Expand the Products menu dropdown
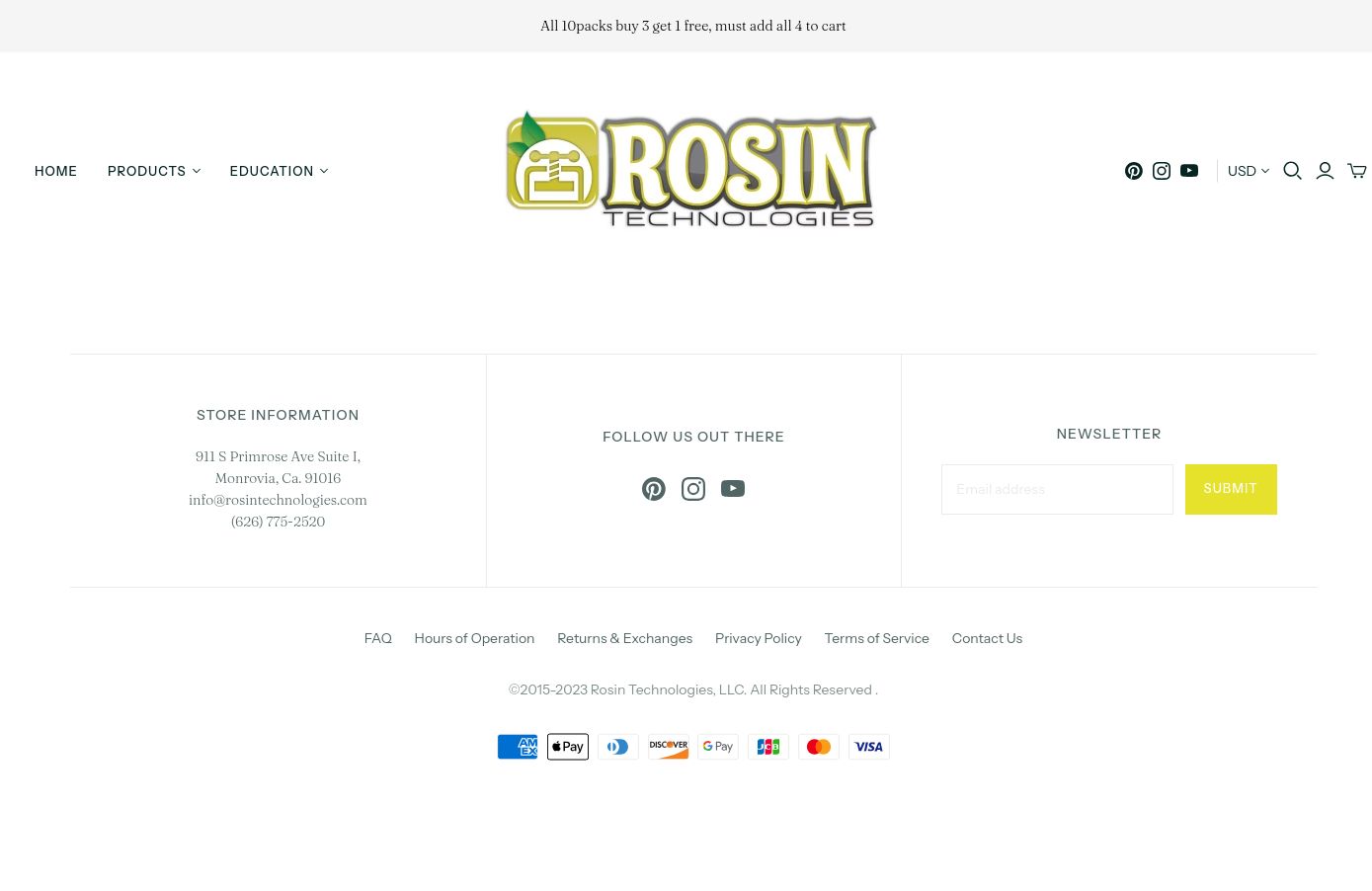The image size is (1372, 891). coord(154,171)
